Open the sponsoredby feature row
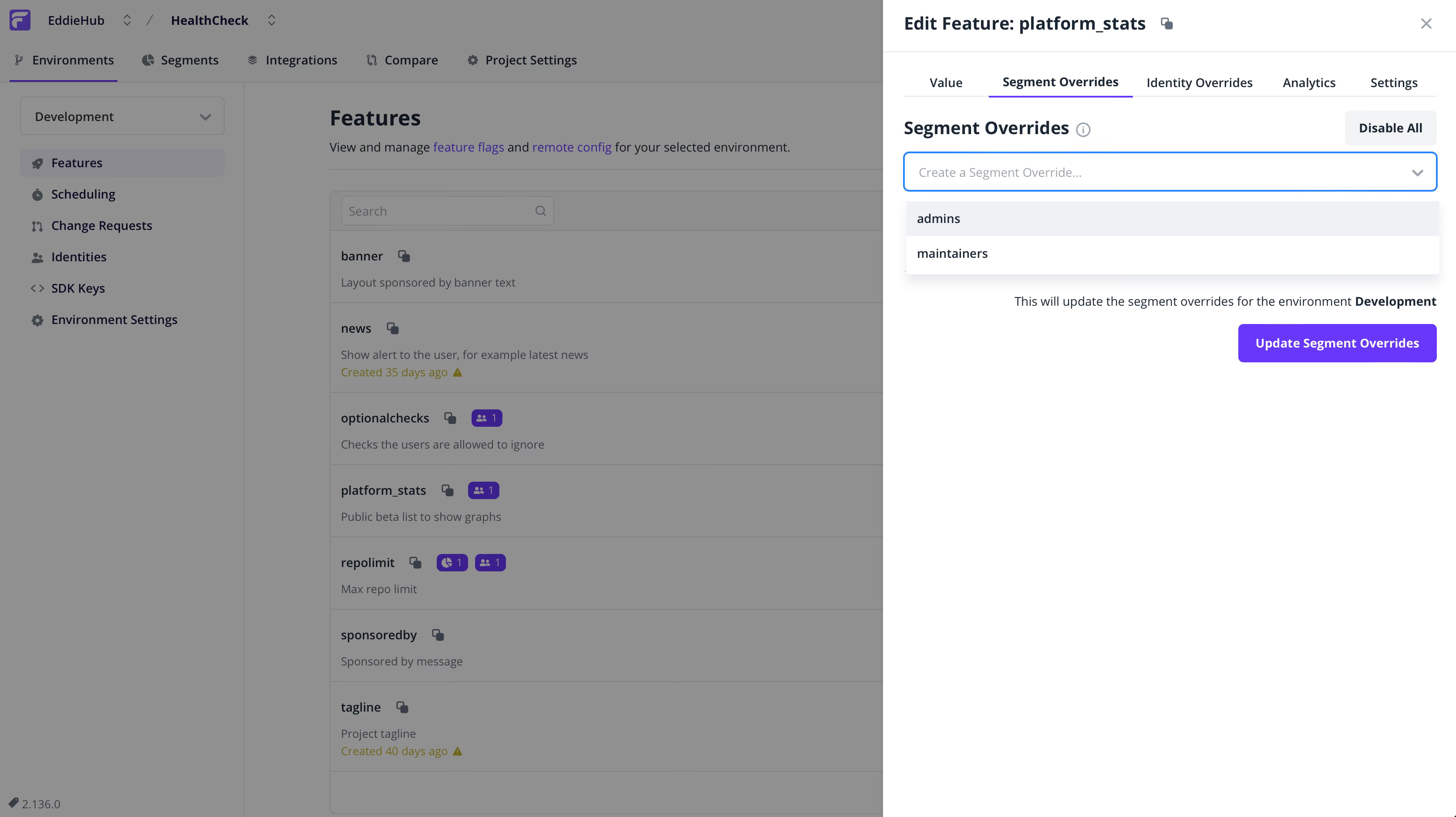This screenshot has height=817, width=1456. [607, 646]
